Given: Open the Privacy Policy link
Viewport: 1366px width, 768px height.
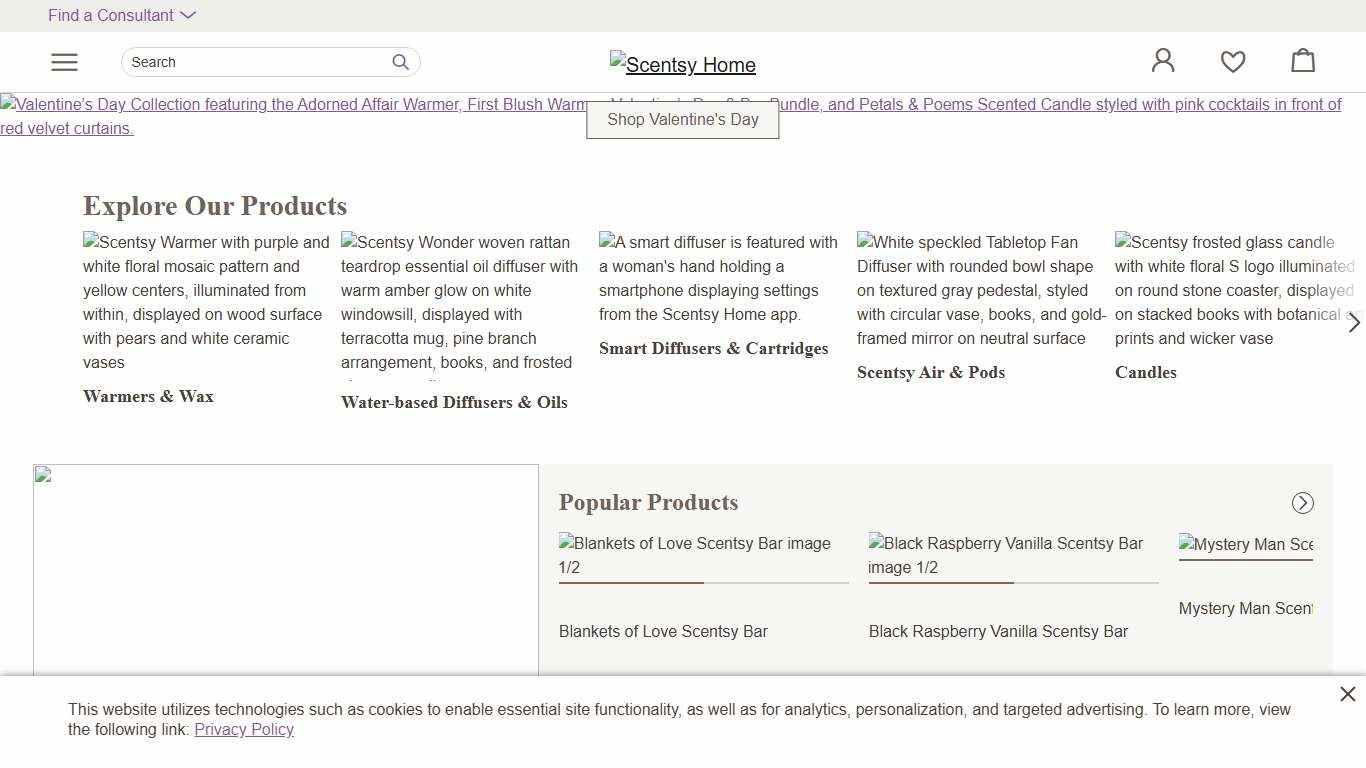Looking at the screenshot, I should (244, 729).
